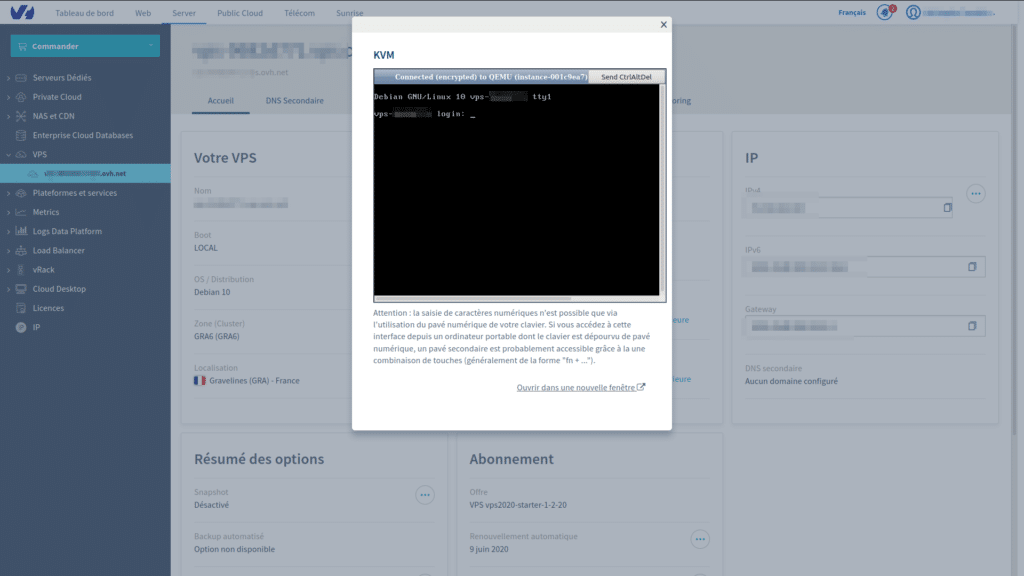Image resolution: width=1024 pixels, height=576 pixels.
Task: Click the NAS et CDN sidebar icon
Action: (x=21, y=116)
